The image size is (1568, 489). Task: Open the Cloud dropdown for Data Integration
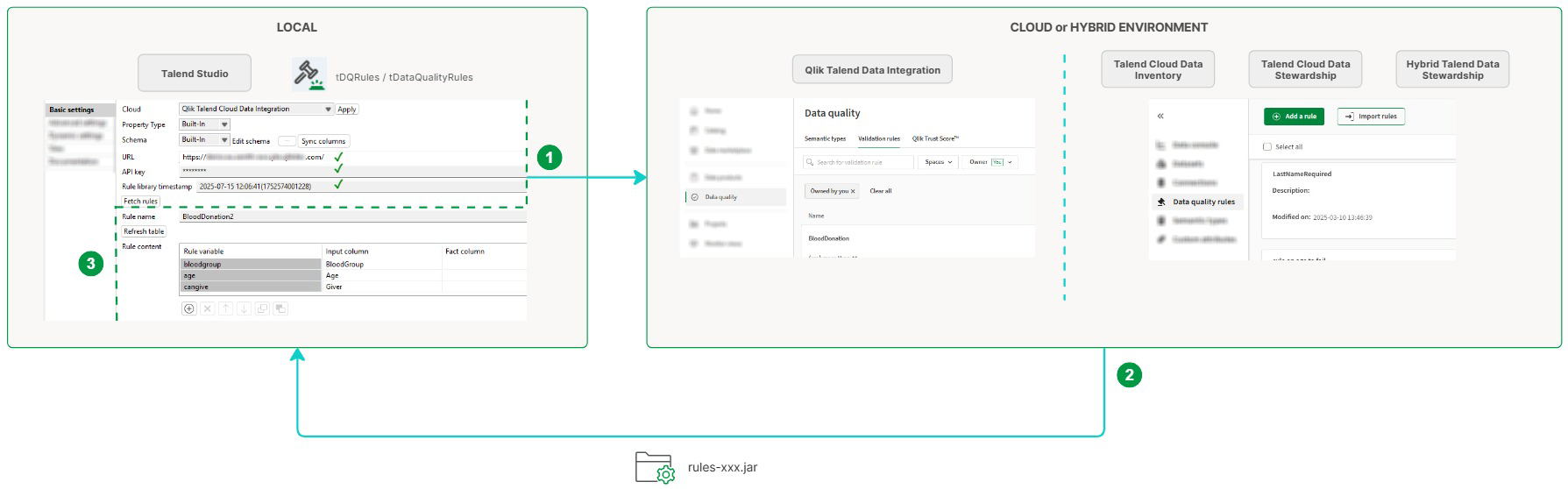(x=328, y=110)
